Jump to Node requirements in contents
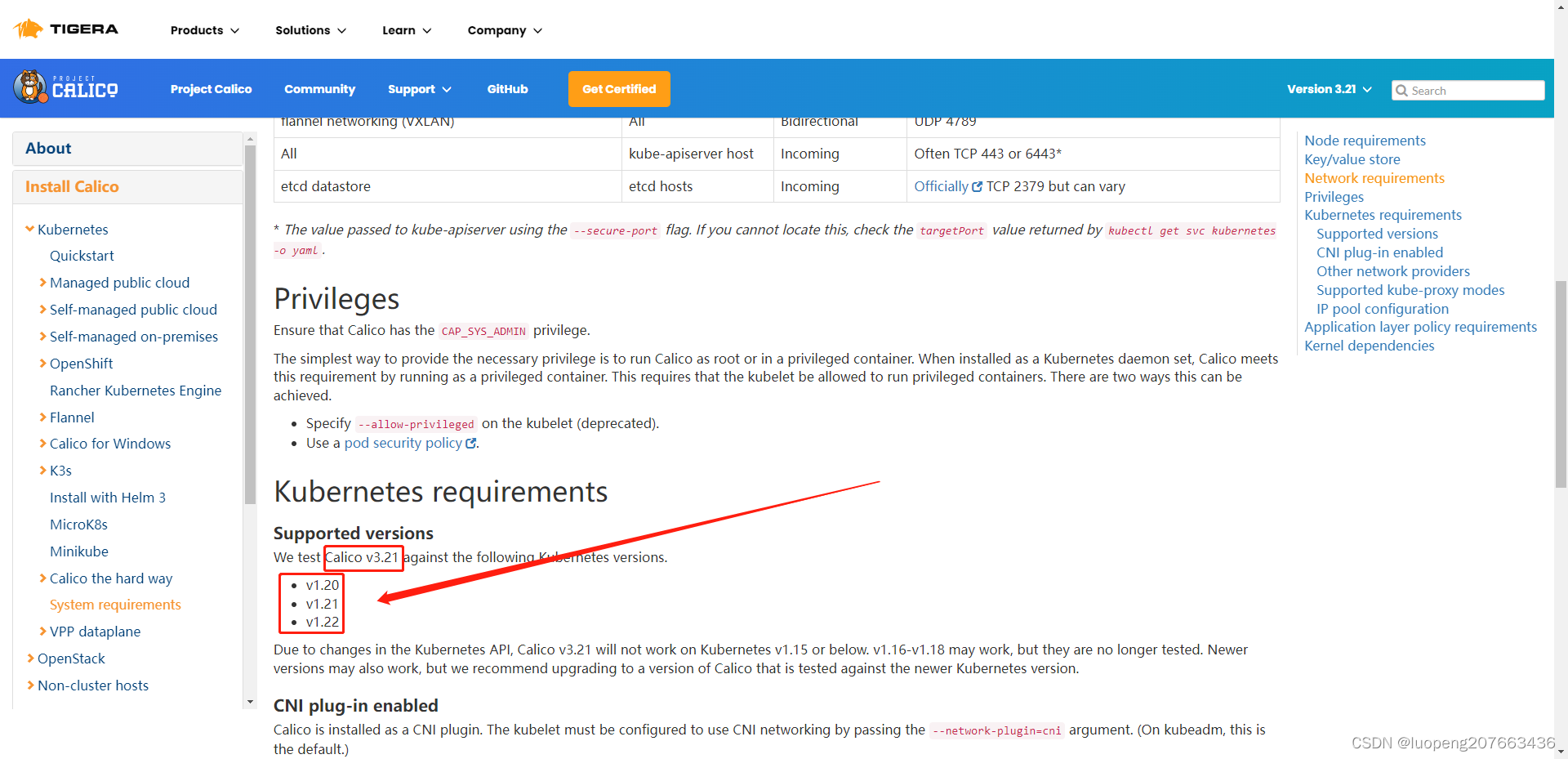Screen dimensions: 1568x759 pos(1365,141)
